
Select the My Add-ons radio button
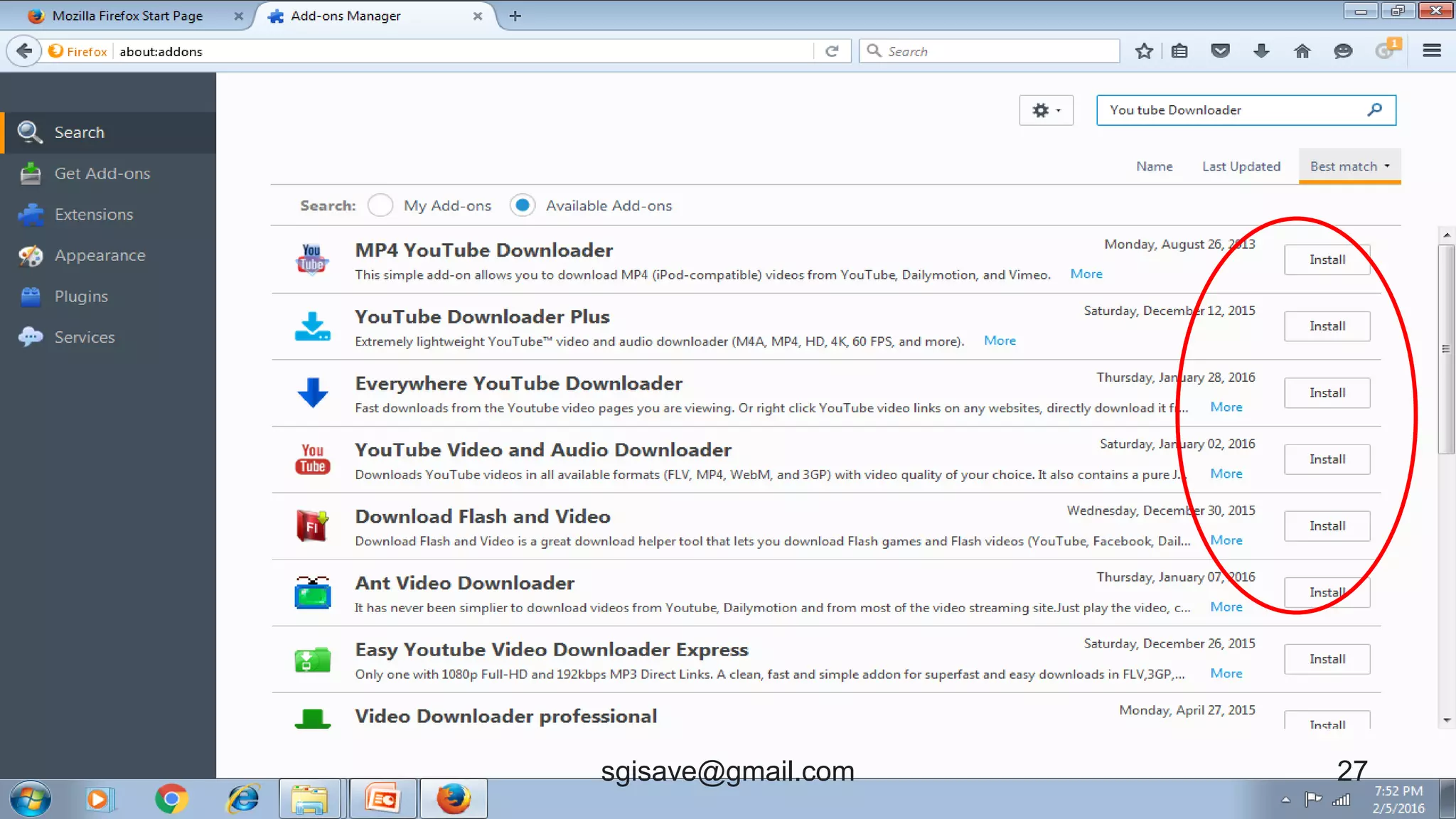pyautogui.click(x=380, y=205)
